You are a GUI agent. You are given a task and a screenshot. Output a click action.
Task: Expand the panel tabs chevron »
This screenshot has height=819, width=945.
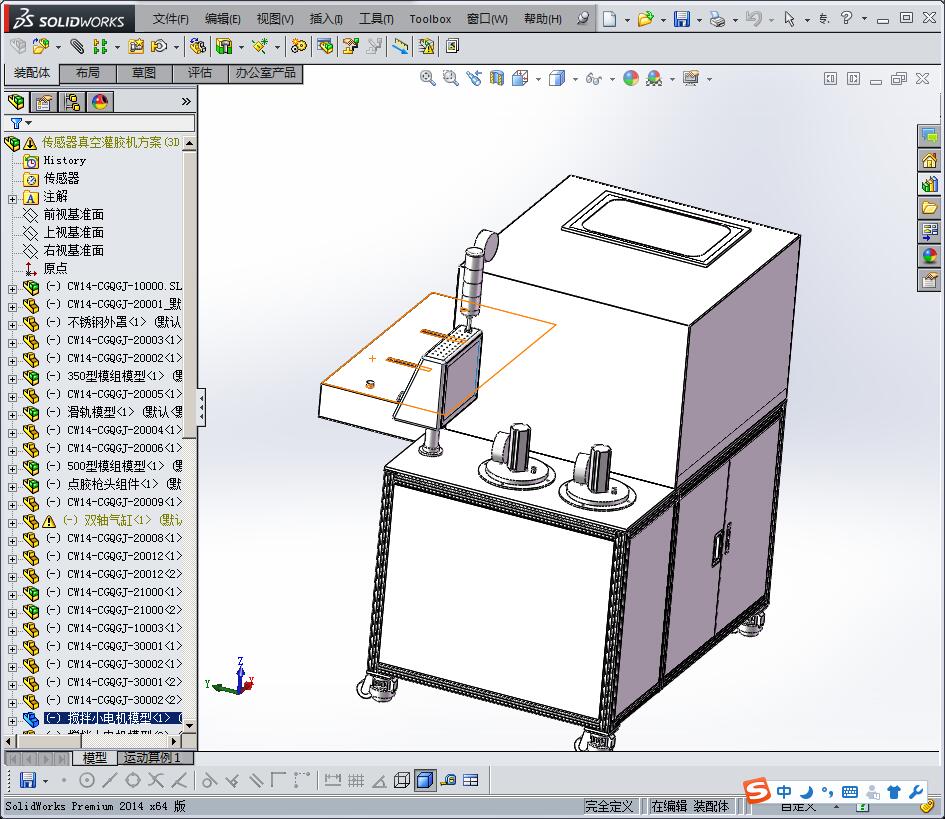point(186,102)
